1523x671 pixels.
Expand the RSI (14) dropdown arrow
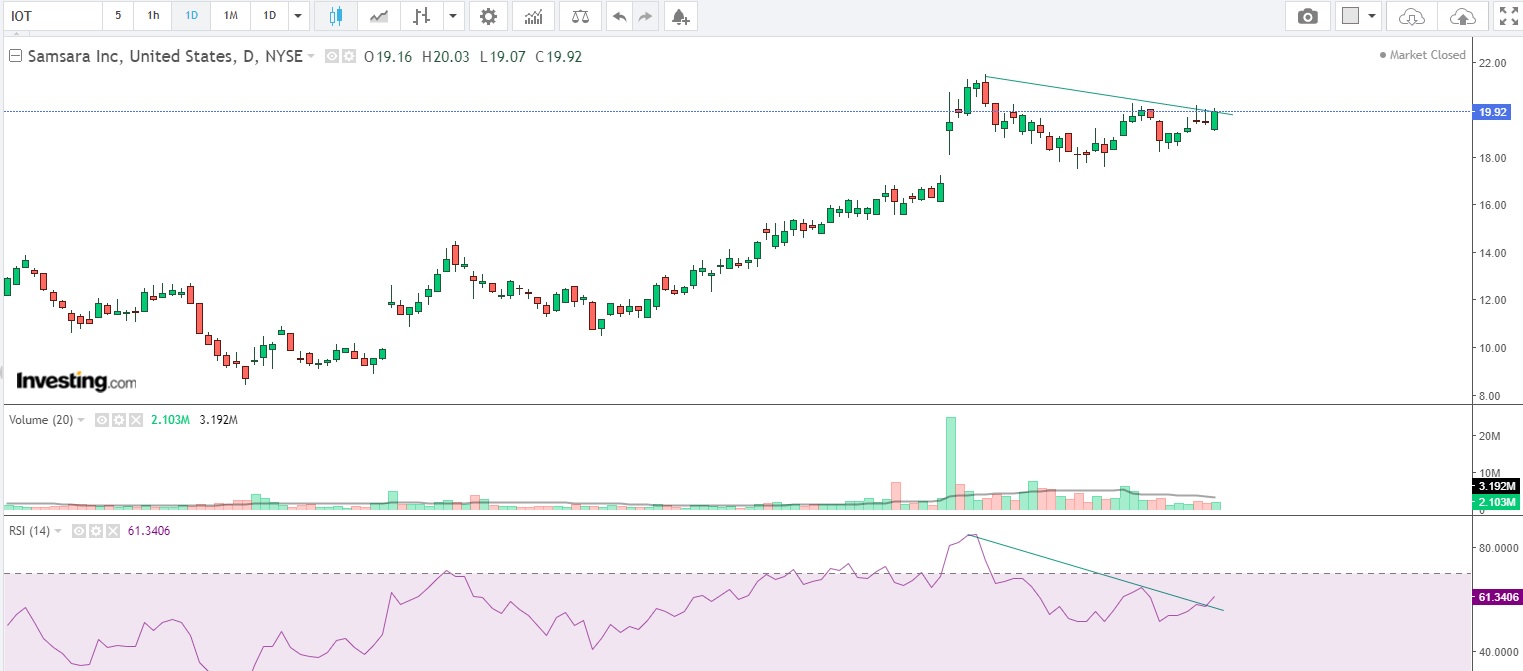tap(58, 531)
